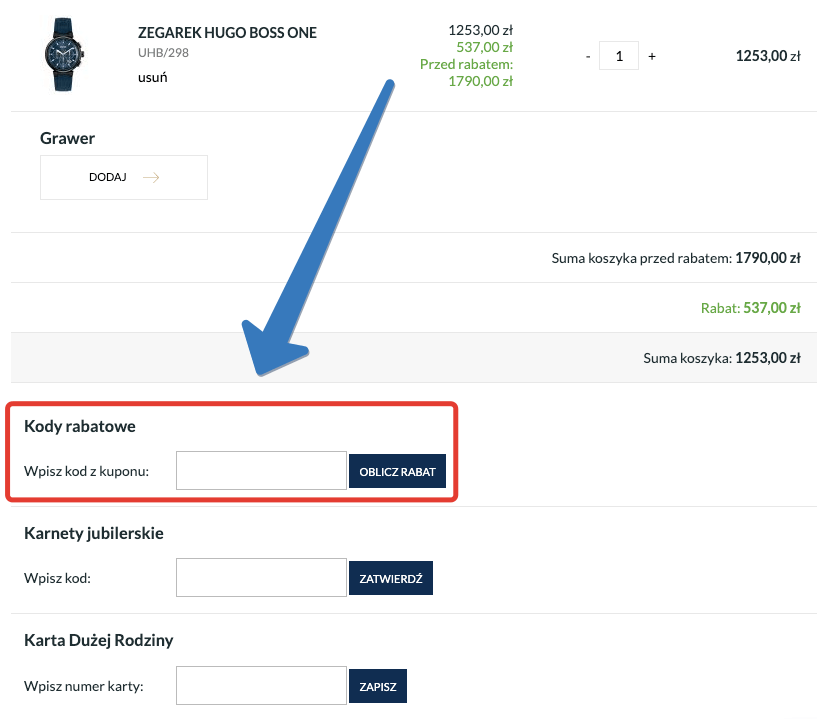Image resolution: width=817 pixels, height=719 pixels.
Task: Decrease quantity with the minus button
Action: click(588, 56)
